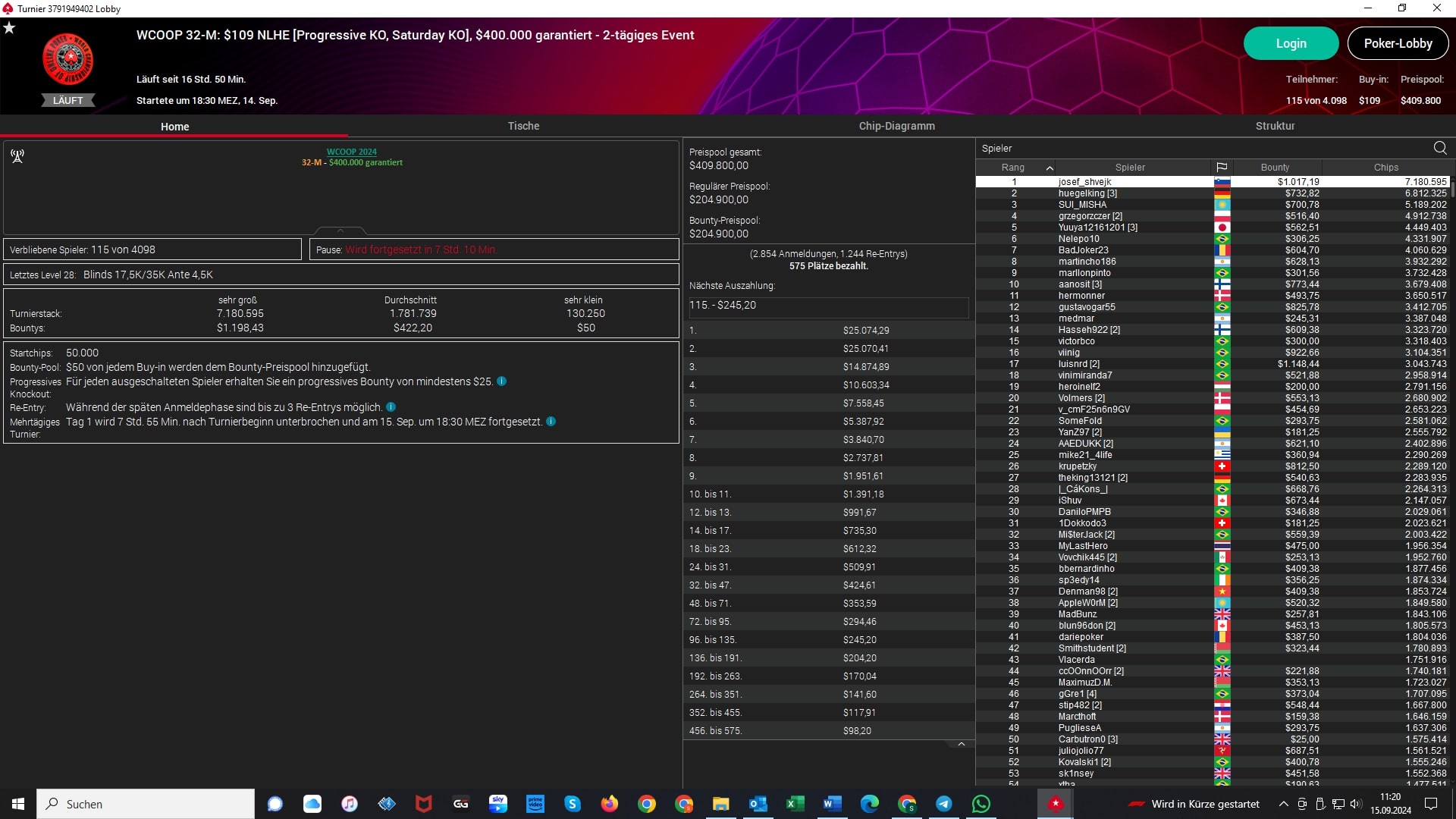Open Telegram from the taskbar
This screenshot has height=819, width=1456.
pos(943,804)
